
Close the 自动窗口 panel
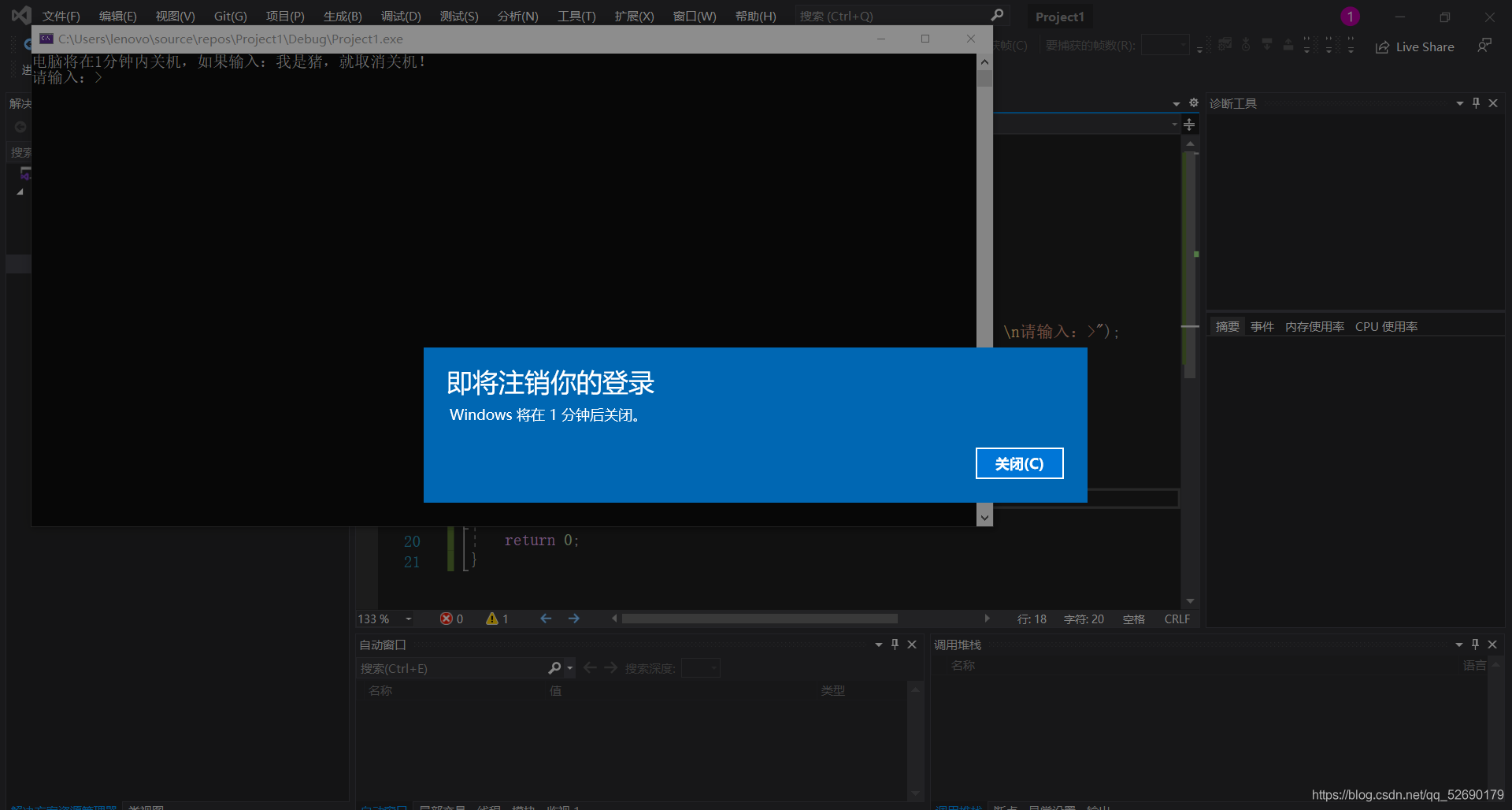912,645
